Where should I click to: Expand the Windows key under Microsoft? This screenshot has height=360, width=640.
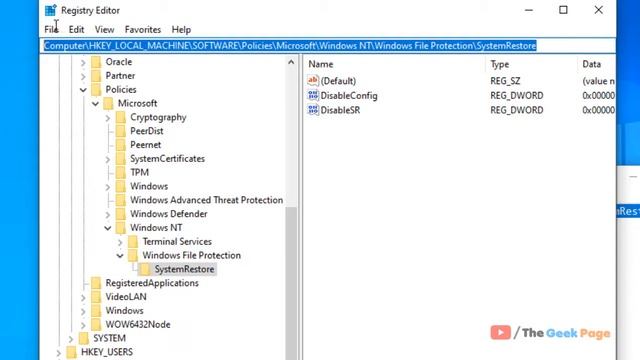108,187
